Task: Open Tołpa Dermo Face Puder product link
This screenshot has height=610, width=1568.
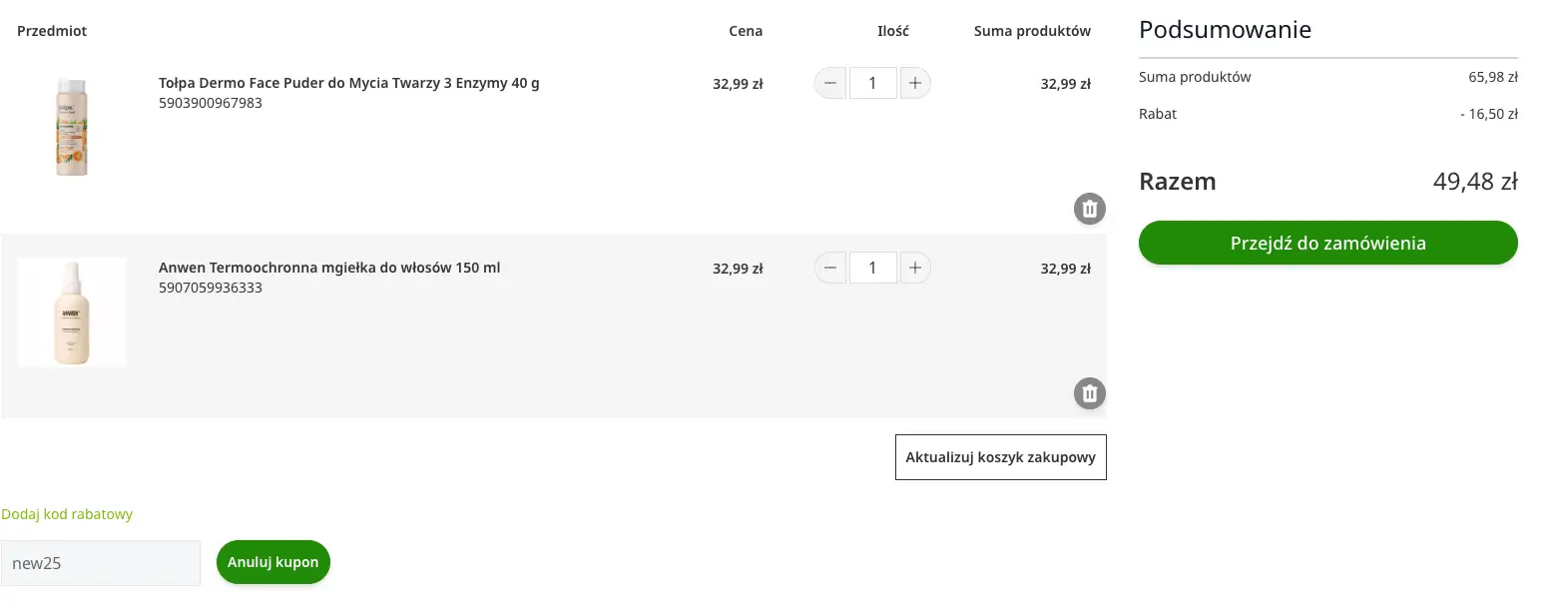Action: tap(348, 83)
